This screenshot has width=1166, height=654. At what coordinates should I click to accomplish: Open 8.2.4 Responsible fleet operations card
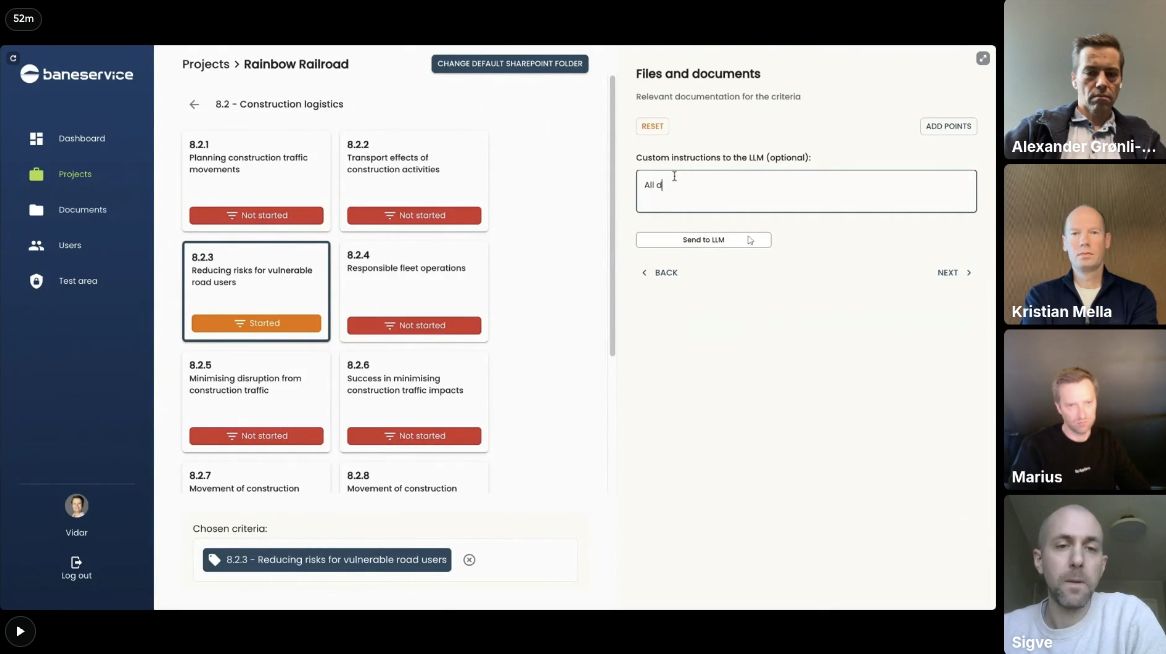tap(414, 292)
